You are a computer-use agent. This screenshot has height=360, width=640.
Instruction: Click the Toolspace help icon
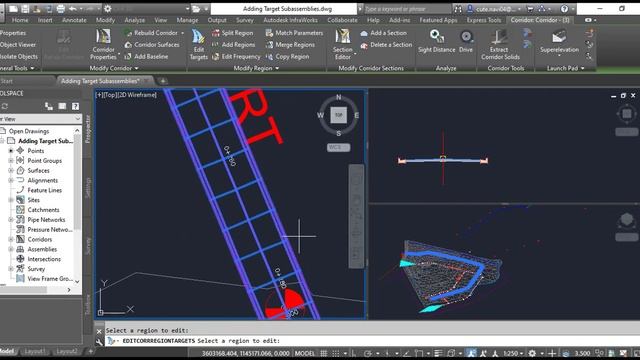[76, 106]
